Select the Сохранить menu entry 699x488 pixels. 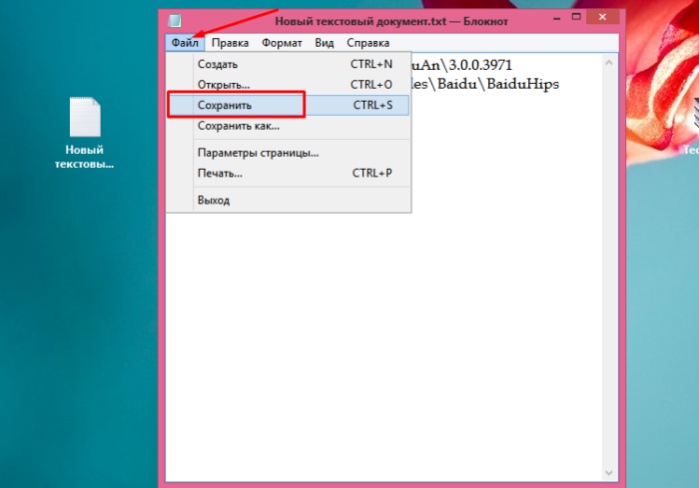pos(288,105)
